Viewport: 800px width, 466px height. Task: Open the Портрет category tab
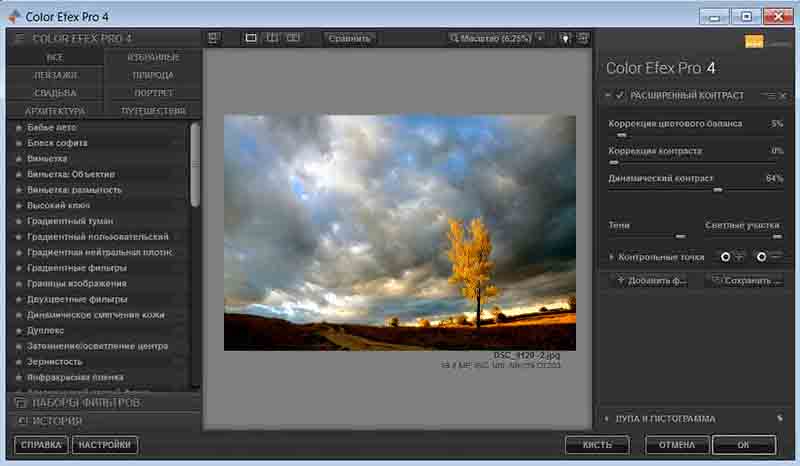coord(153,93)
